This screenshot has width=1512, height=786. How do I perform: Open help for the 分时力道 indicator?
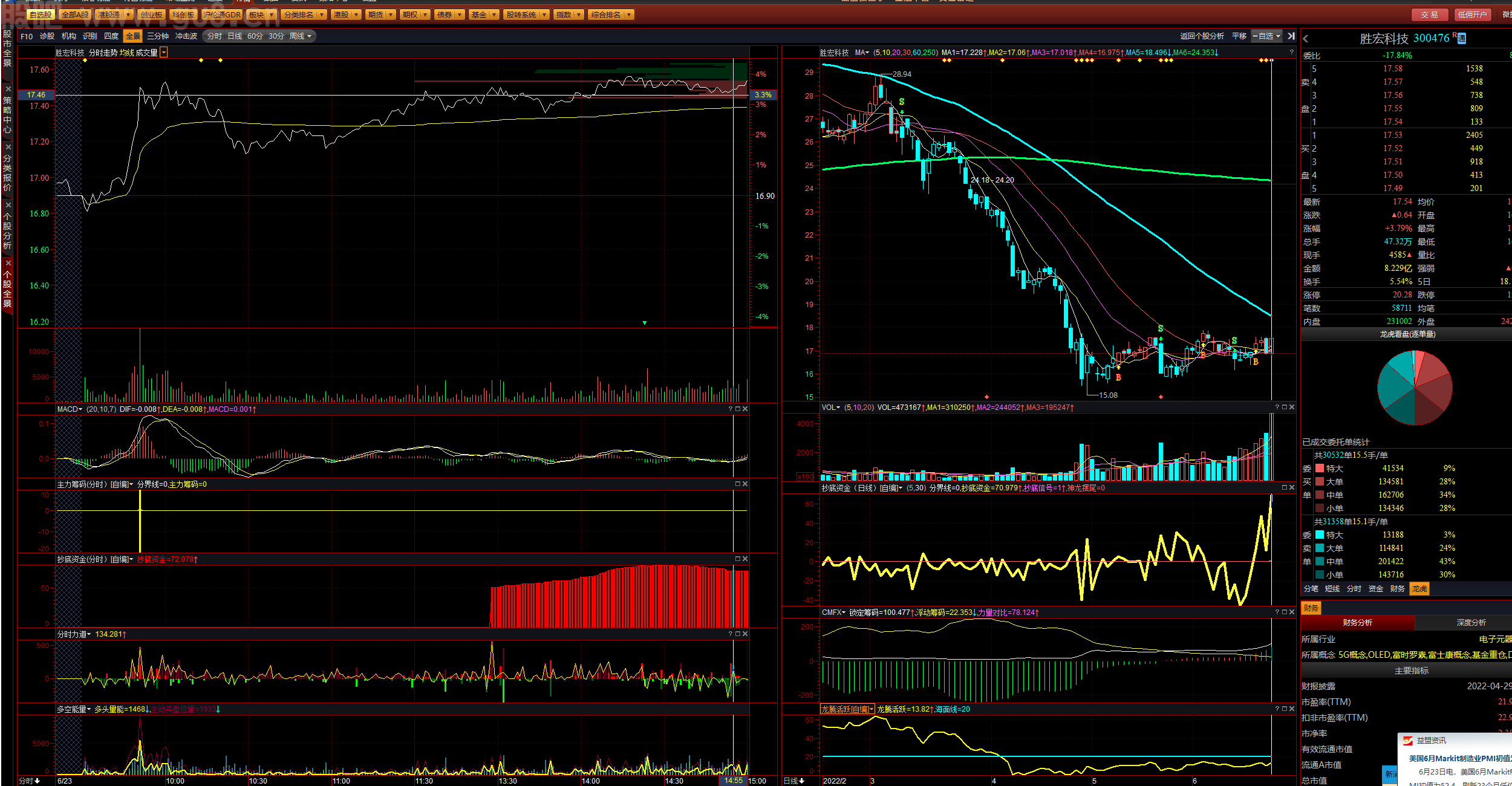731,634
